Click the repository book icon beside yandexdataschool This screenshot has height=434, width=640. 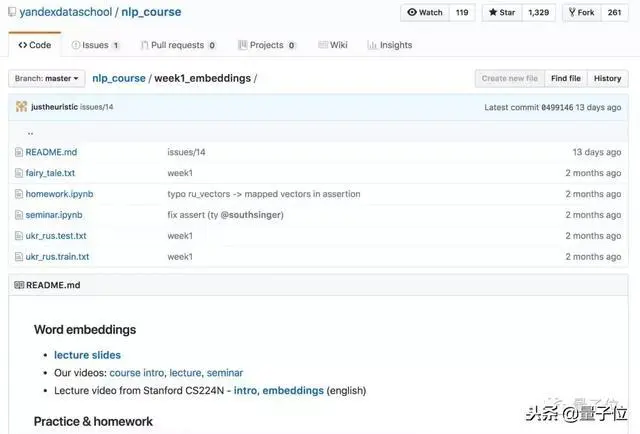pos(12,12)
